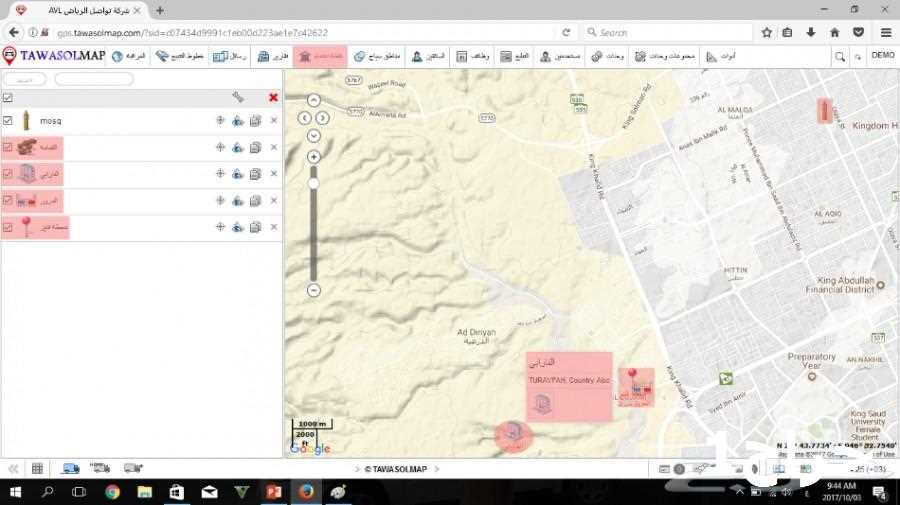Image resolution: width=900 pixels, height=505 pixels.
Task: Open the Firefox hamburger menu
Action: click(x=886, y=33)
